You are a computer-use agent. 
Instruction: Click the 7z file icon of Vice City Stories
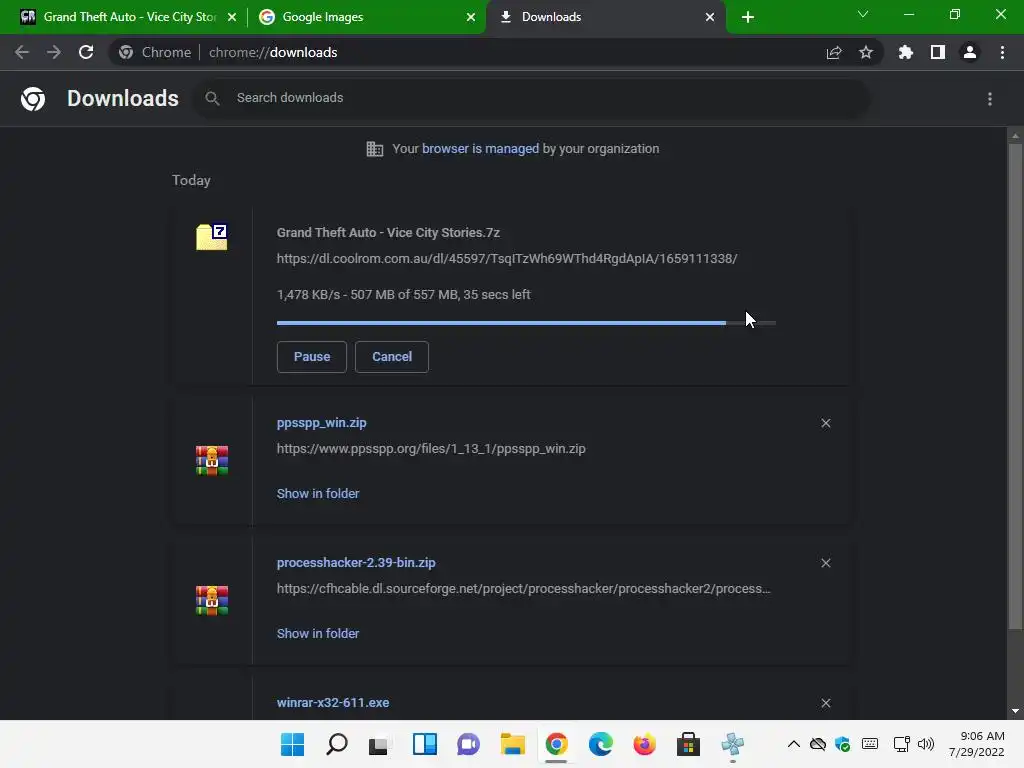point(212,236)
